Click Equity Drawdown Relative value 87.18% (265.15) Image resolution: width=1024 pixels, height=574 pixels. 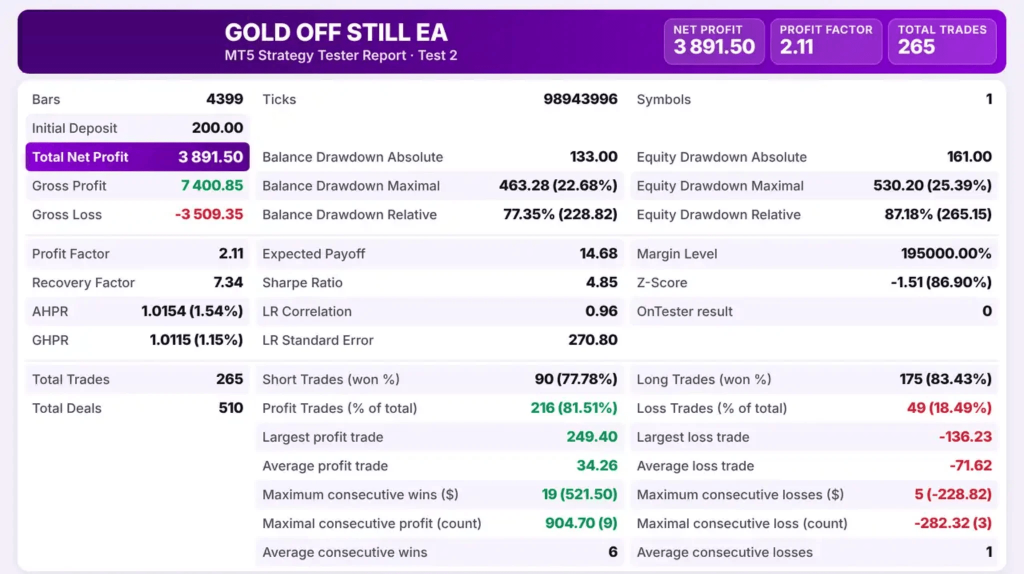point(938,214)
